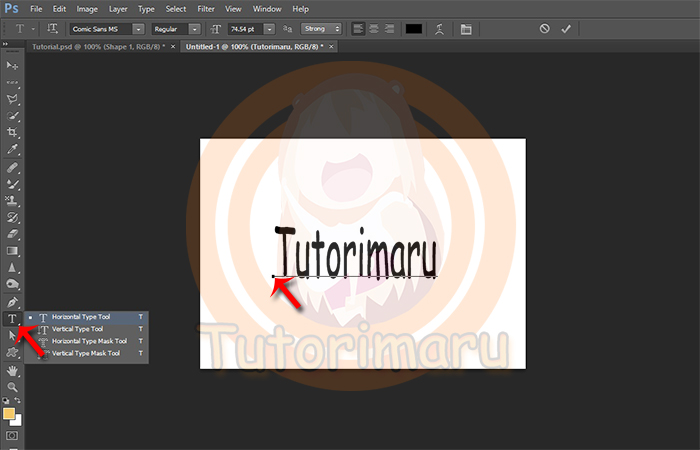The height and width of the screenshot is (450, 700).
Task: Select the Brush tool
Action: pyautogui.click(x=12, y=184)
